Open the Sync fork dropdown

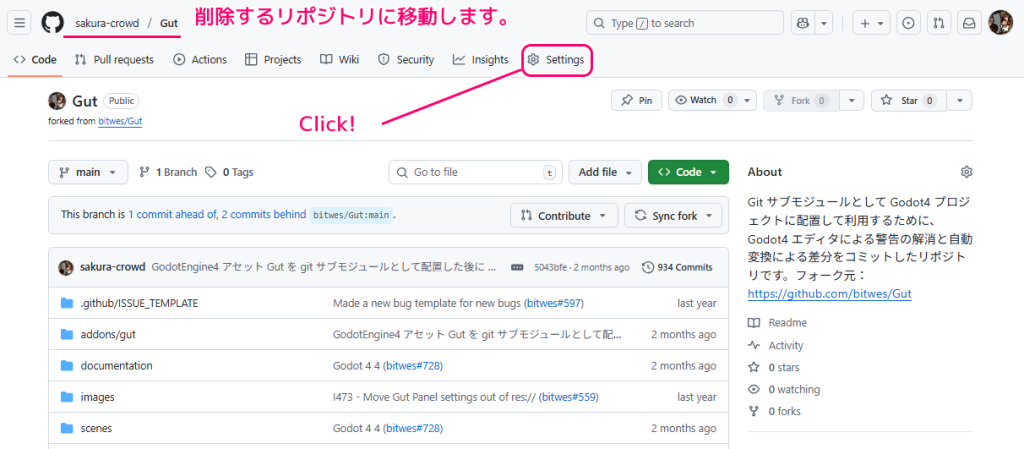pyautogui.click(x=673, y=215)
